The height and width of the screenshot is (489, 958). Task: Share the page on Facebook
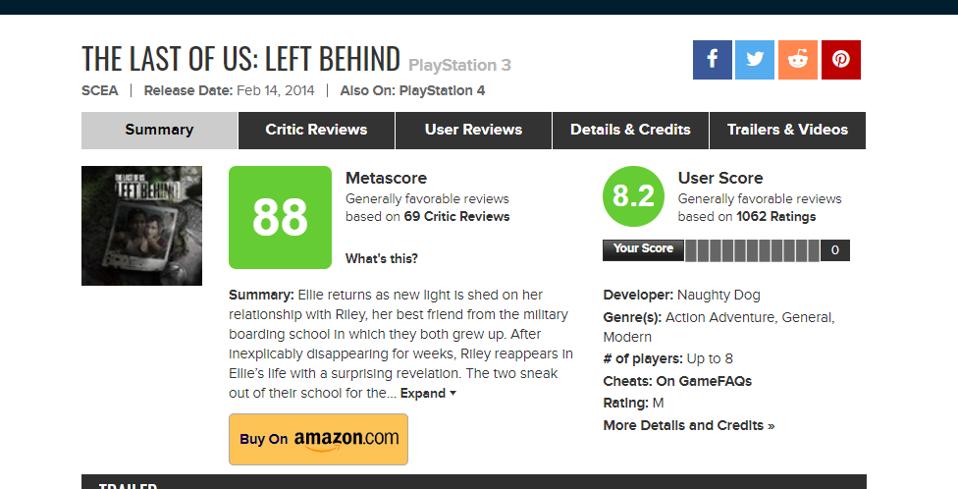click(712, 60)
